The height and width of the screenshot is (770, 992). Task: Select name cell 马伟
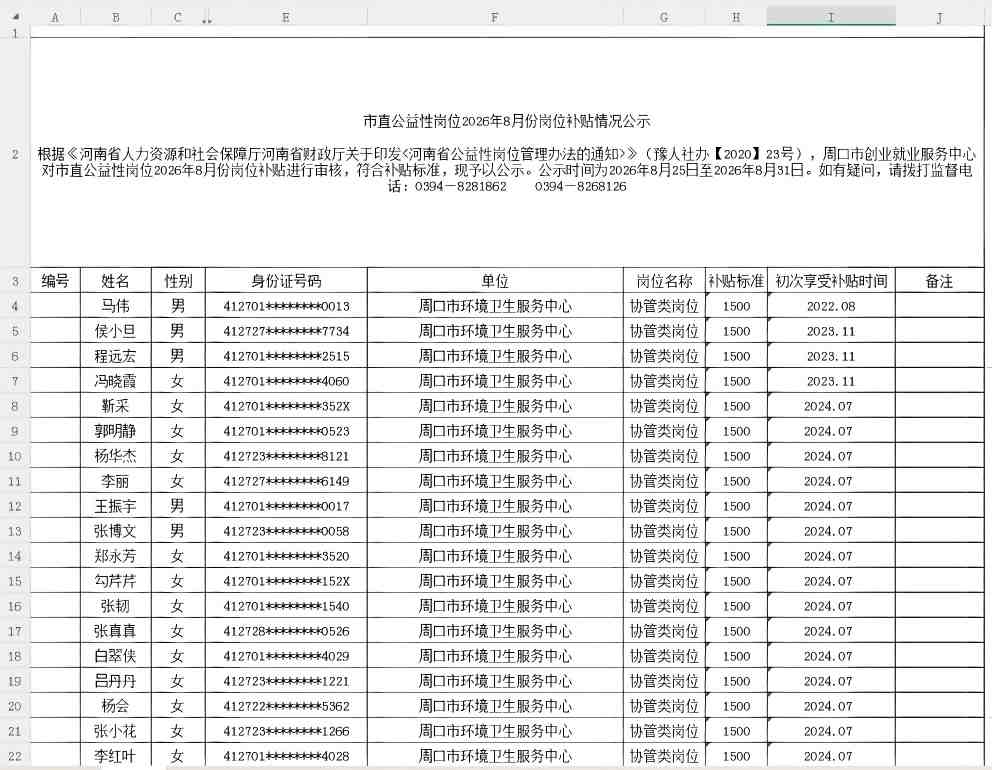point(116,306)
